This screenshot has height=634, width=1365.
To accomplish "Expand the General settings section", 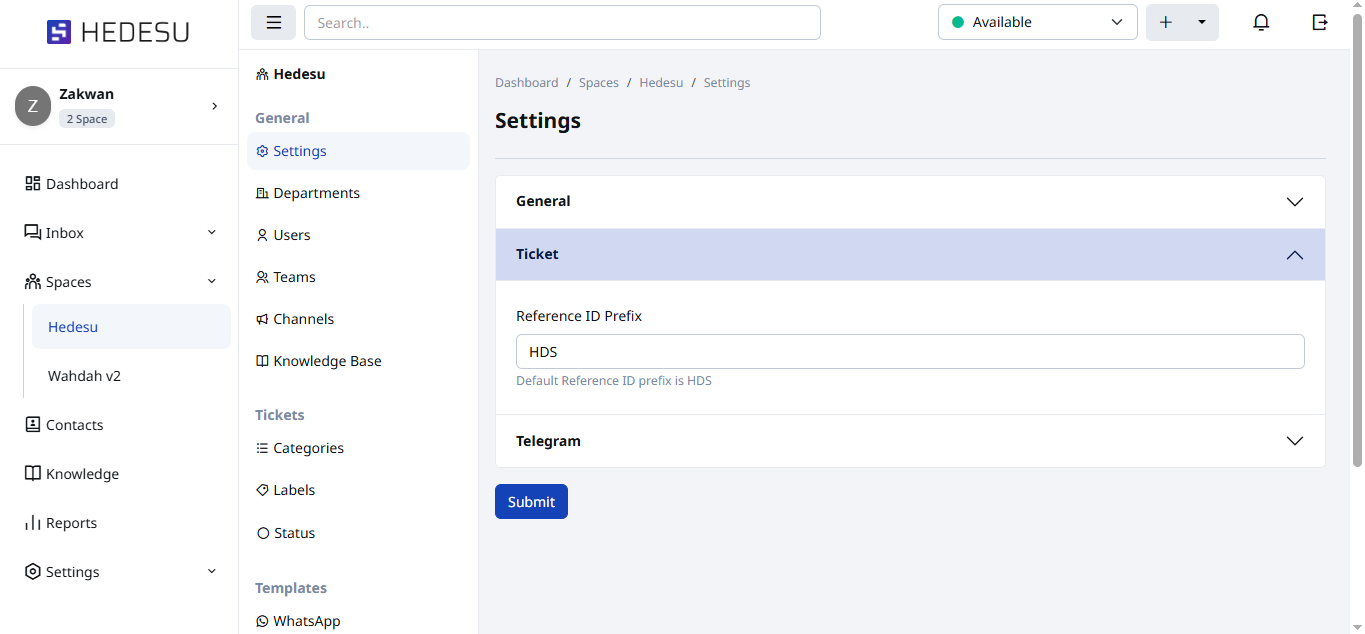I will tap(910, 202).
